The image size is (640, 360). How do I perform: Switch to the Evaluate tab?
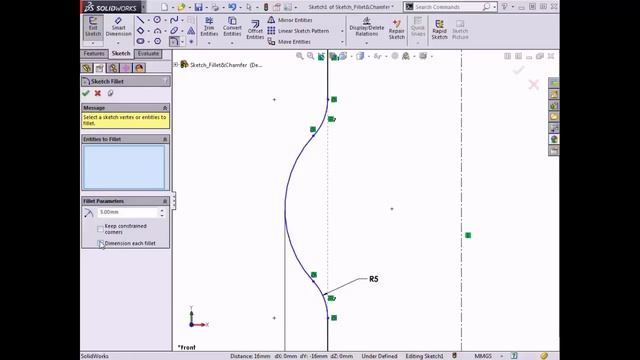click(x=148, y=53)
